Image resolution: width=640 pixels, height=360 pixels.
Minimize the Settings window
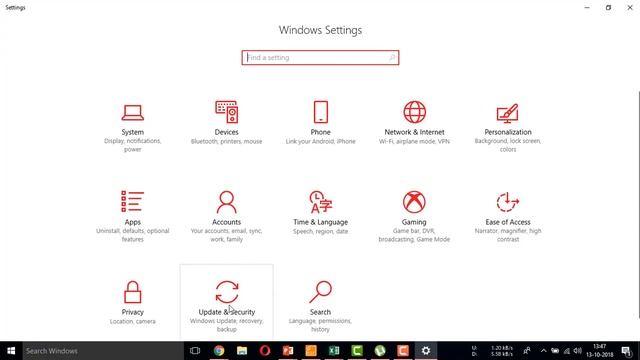[587, 7]
